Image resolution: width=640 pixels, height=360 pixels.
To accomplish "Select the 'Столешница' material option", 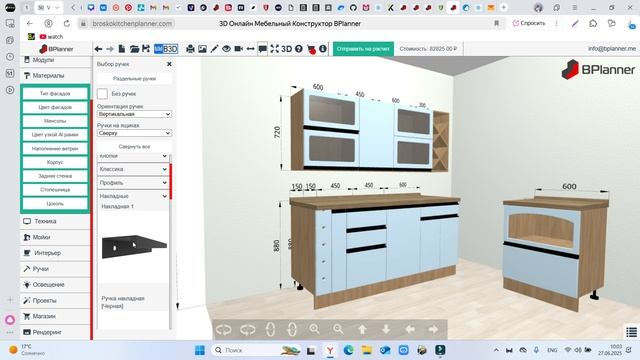I will tap(55, 190).
